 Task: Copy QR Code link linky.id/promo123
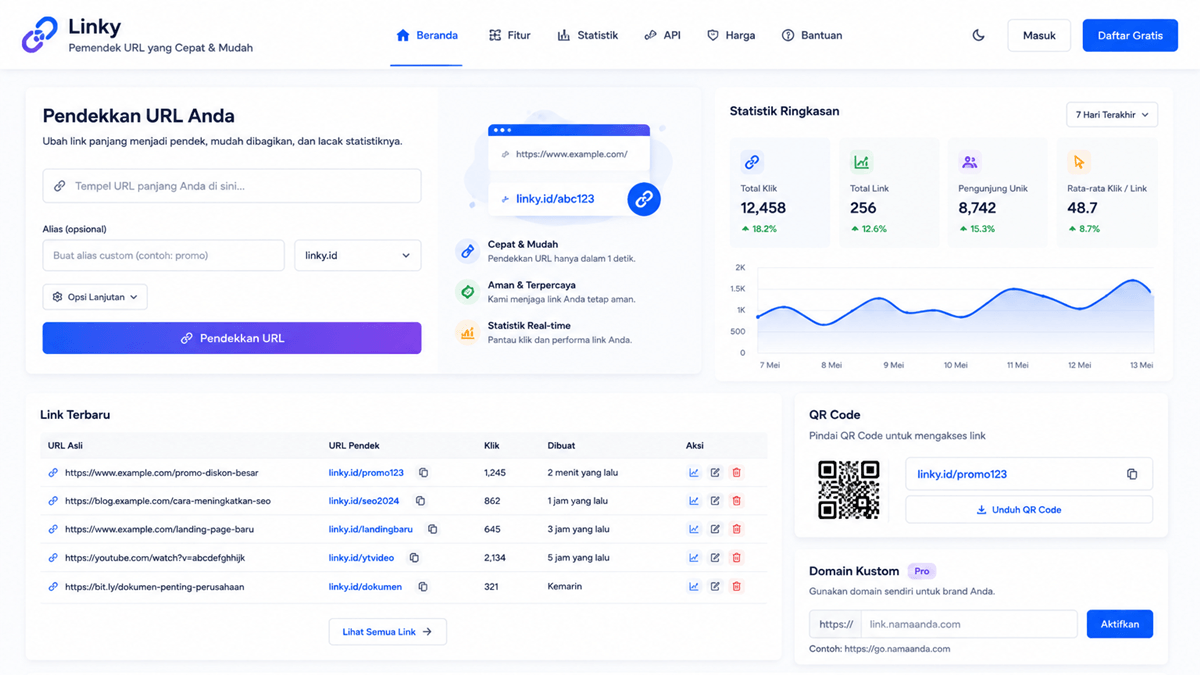(1132, 474)
